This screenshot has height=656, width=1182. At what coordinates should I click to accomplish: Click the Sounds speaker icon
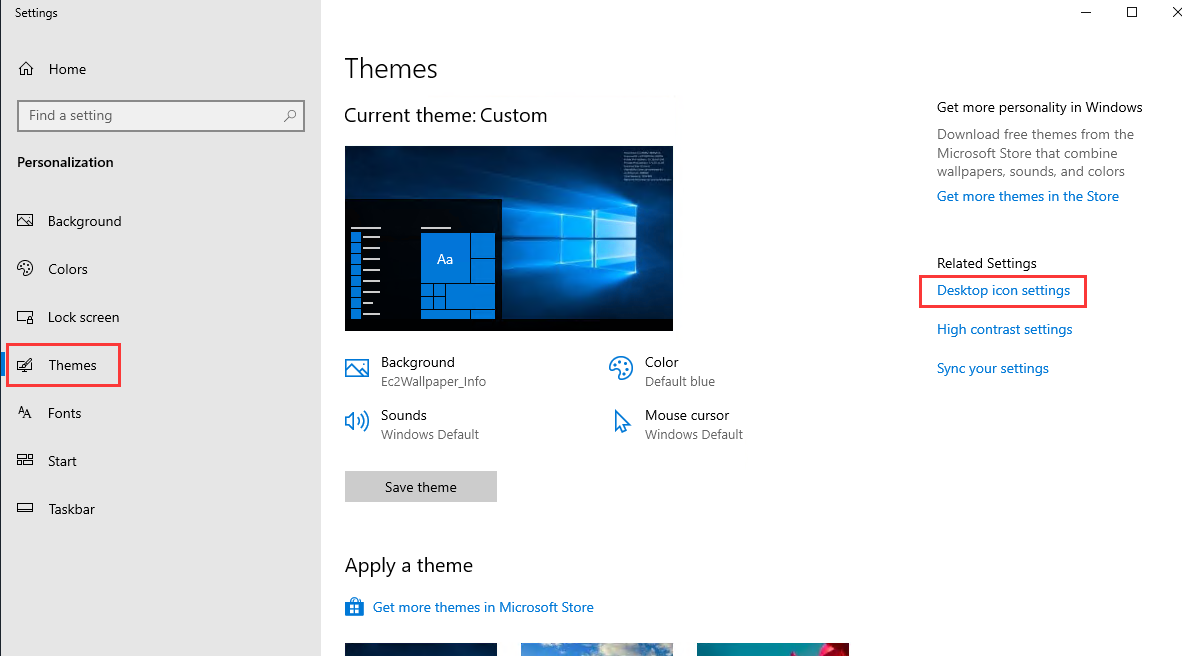tap(357, 421)
